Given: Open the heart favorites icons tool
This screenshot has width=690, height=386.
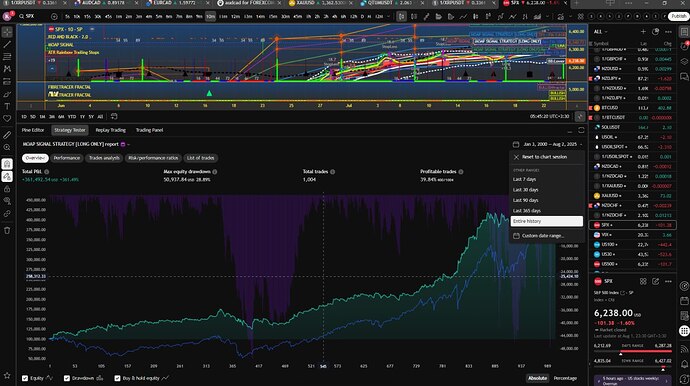Looking at the screenshot, I should (7, 119).
